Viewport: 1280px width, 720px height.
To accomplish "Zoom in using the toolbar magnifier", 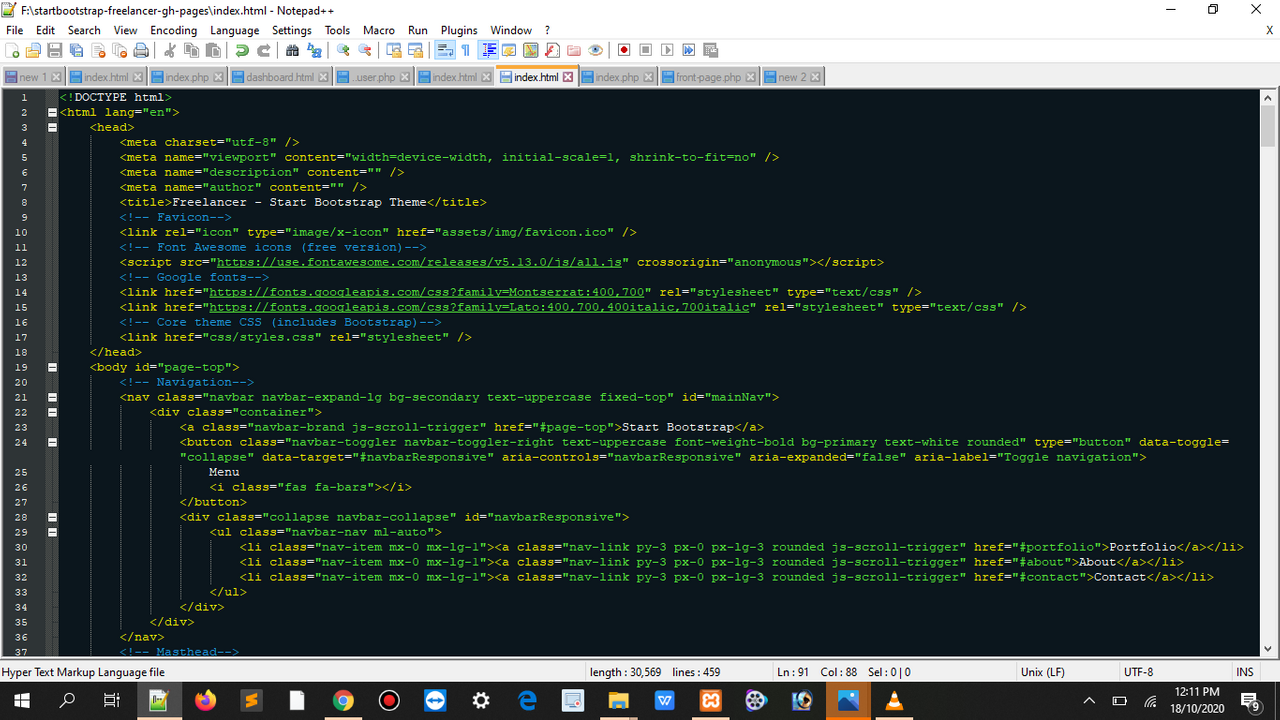I will coord(343,50).
